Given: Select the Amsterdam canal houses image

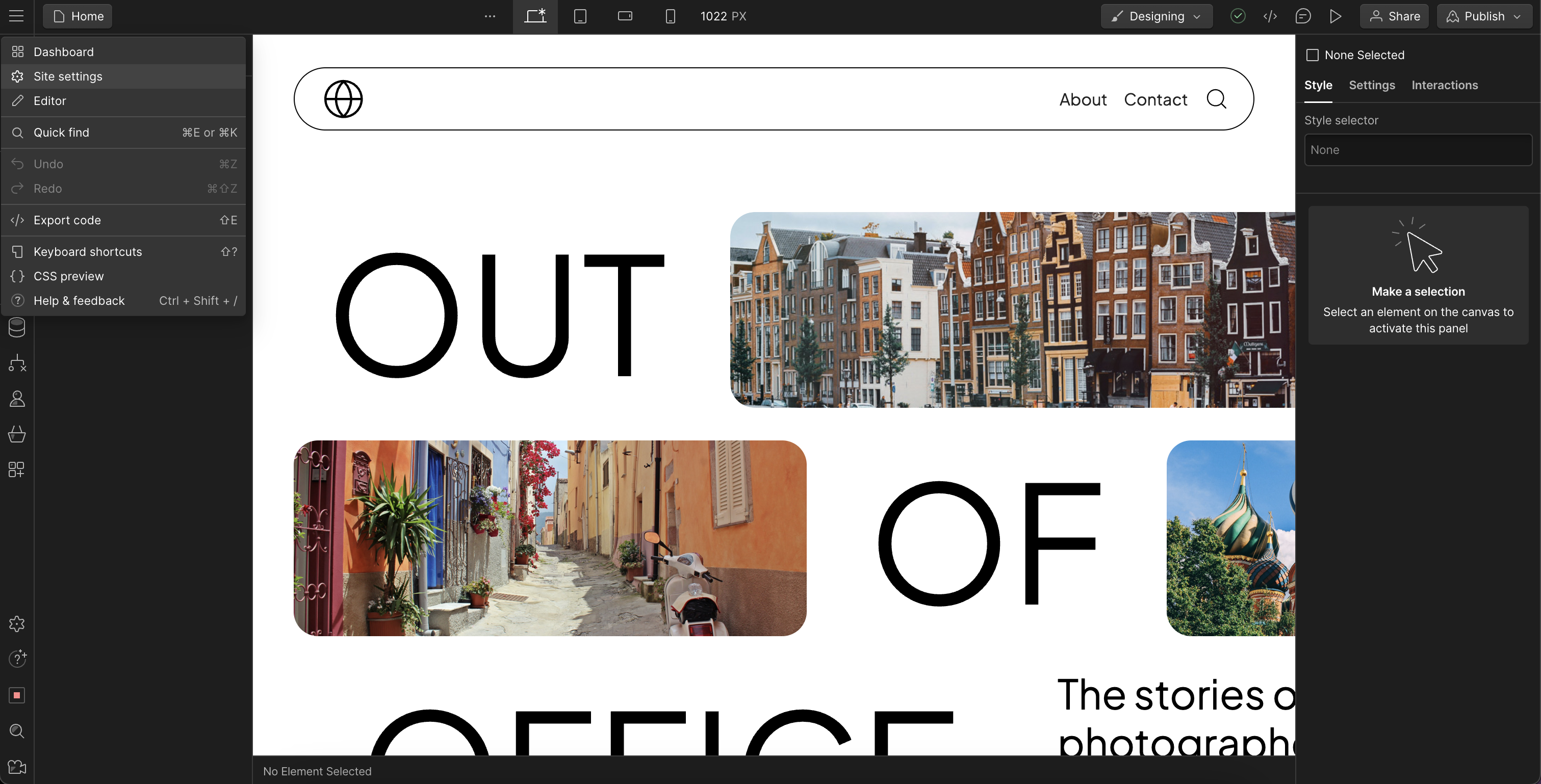Looking at the screenshot, I should tap(1012, 310).
